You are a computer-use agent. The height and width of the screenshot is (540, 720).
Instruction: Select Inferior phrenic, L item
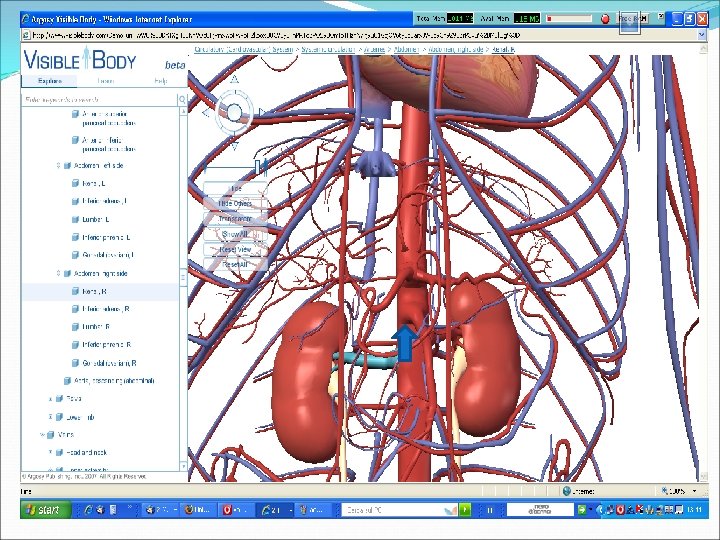(x=106, y=237)
